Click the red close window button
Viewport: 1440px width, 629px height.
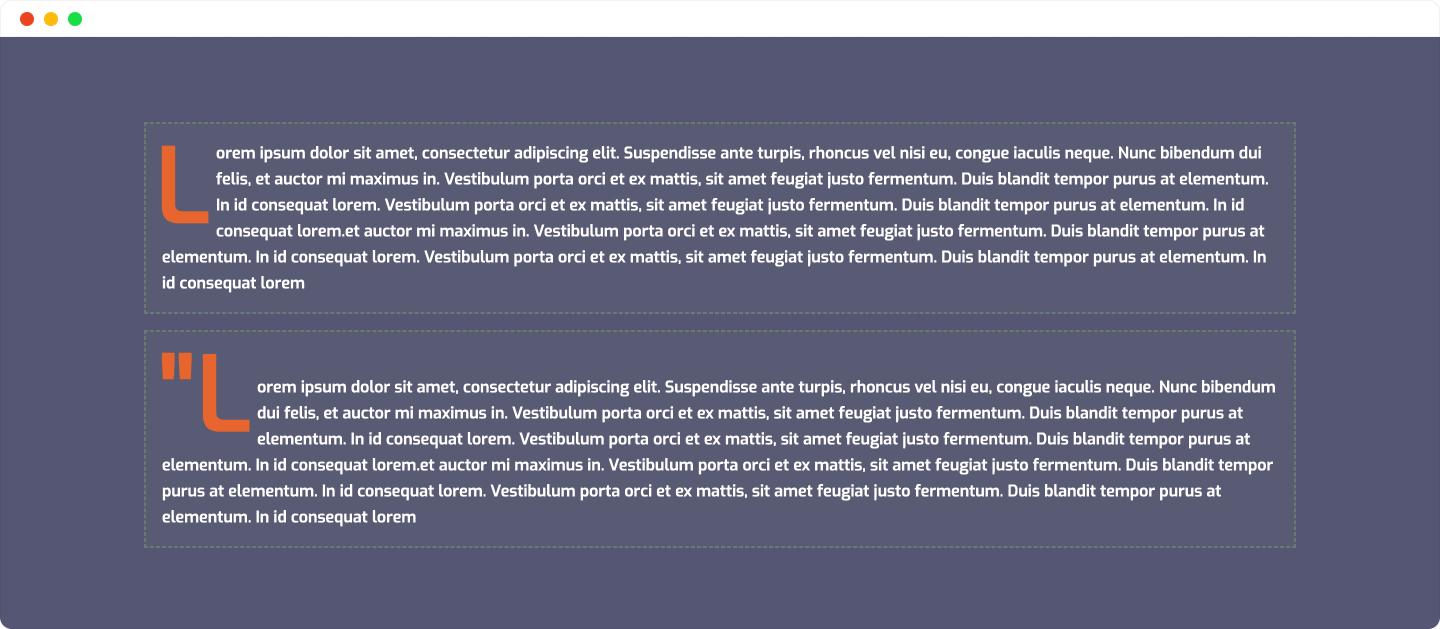pos(27,19)
